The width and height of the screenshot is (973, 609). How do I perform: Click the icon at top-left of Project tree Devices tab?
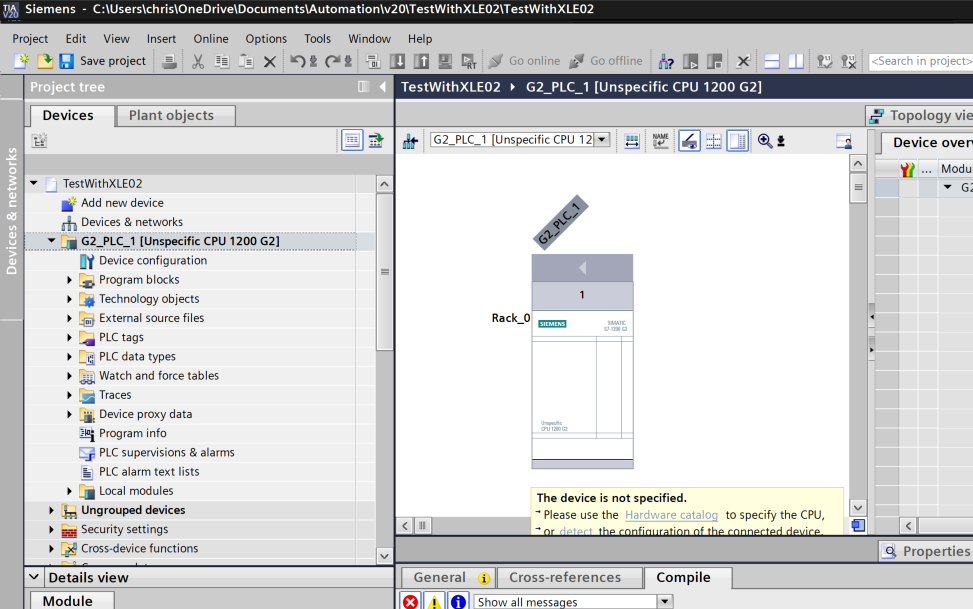tap(40, 141)
